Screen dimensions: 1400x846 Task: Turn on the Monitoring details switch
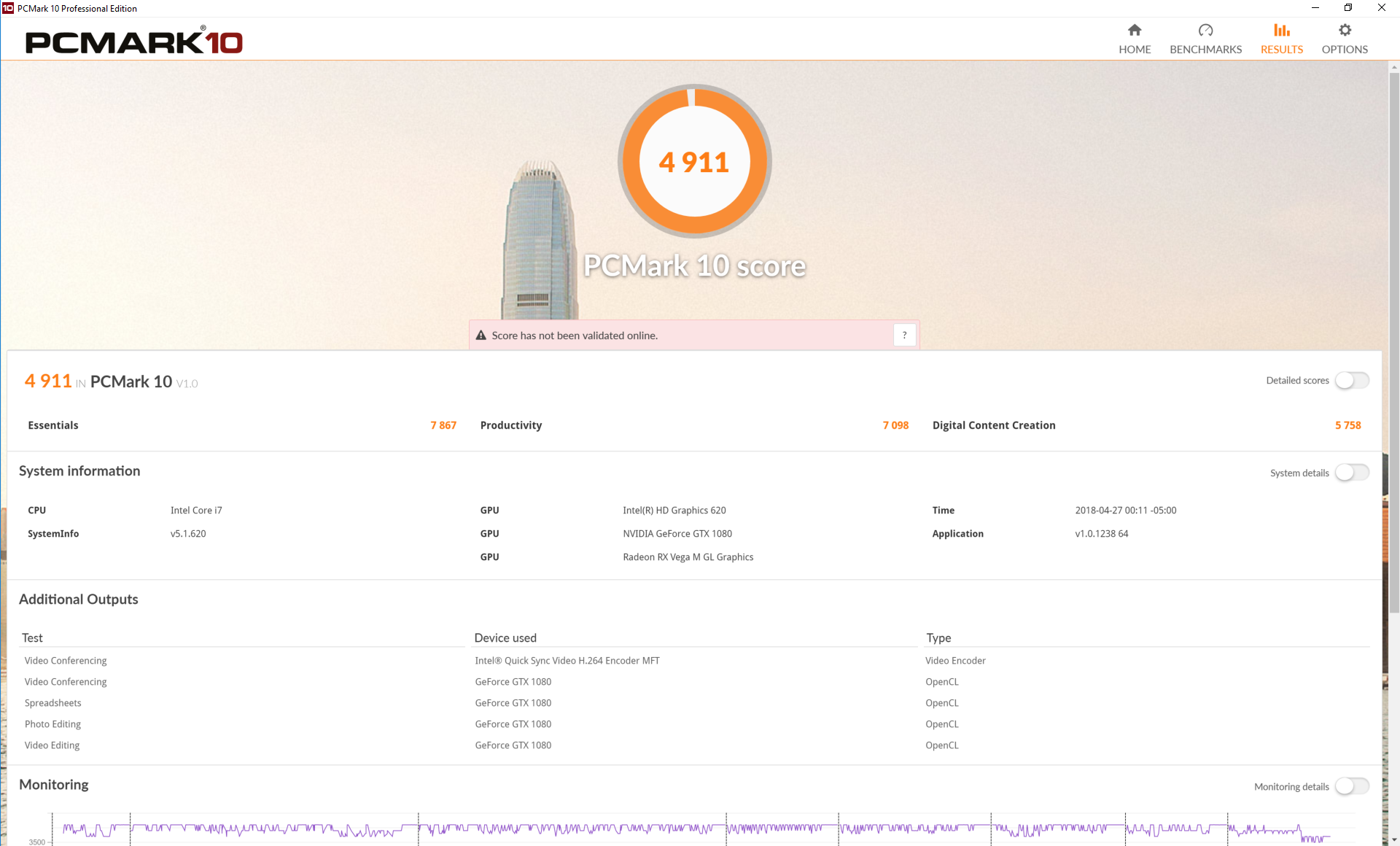click(x=1352, y=786)
